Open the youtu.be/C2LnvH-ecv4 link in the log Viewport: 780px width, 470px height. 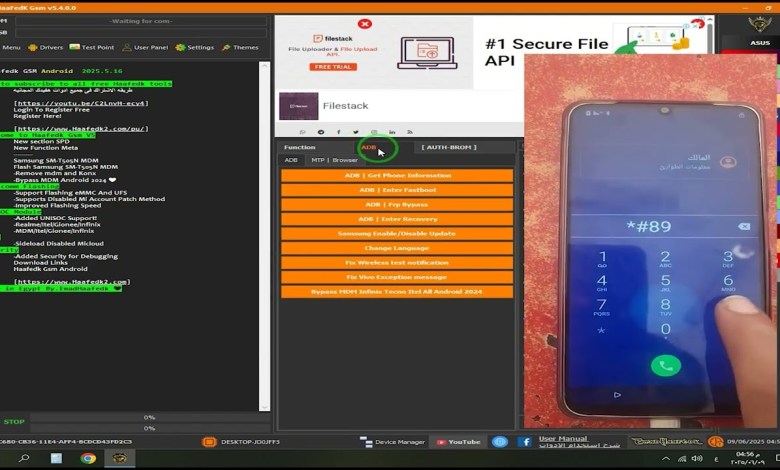[x=81, y=103]
